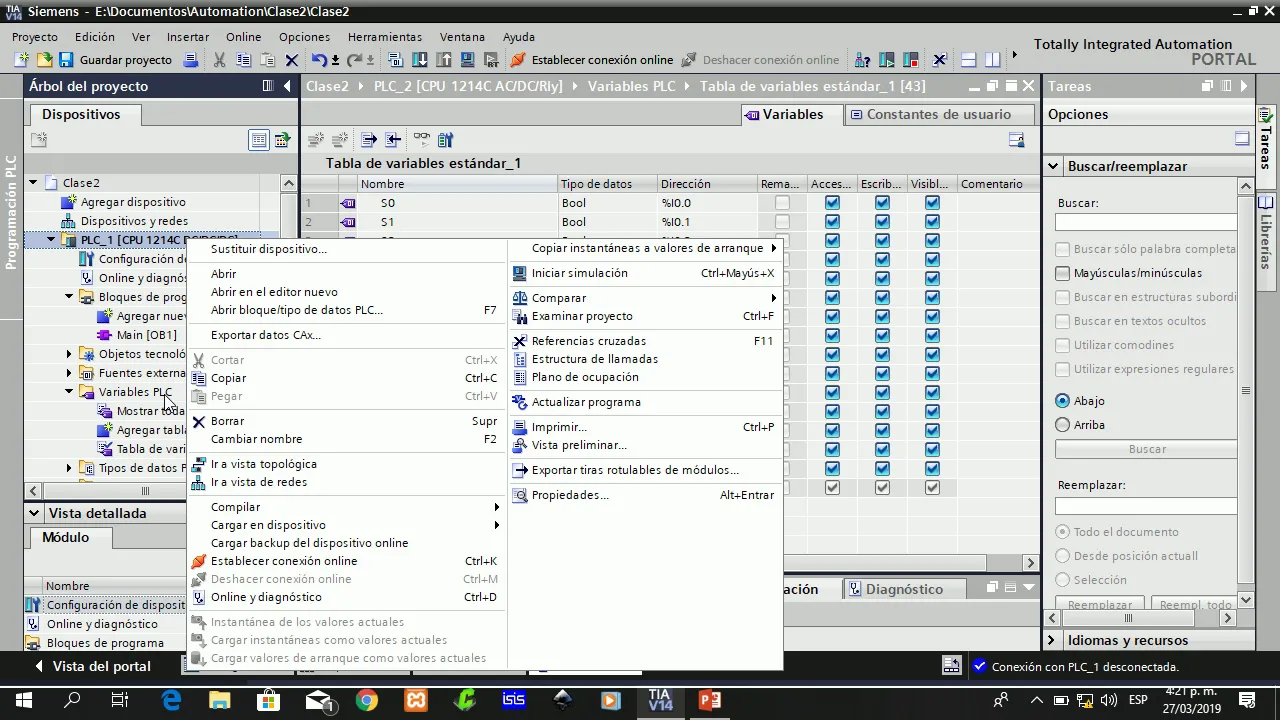Open the Herramientas menu in the menu bar
1280x720 pixels.
point(385,37)
